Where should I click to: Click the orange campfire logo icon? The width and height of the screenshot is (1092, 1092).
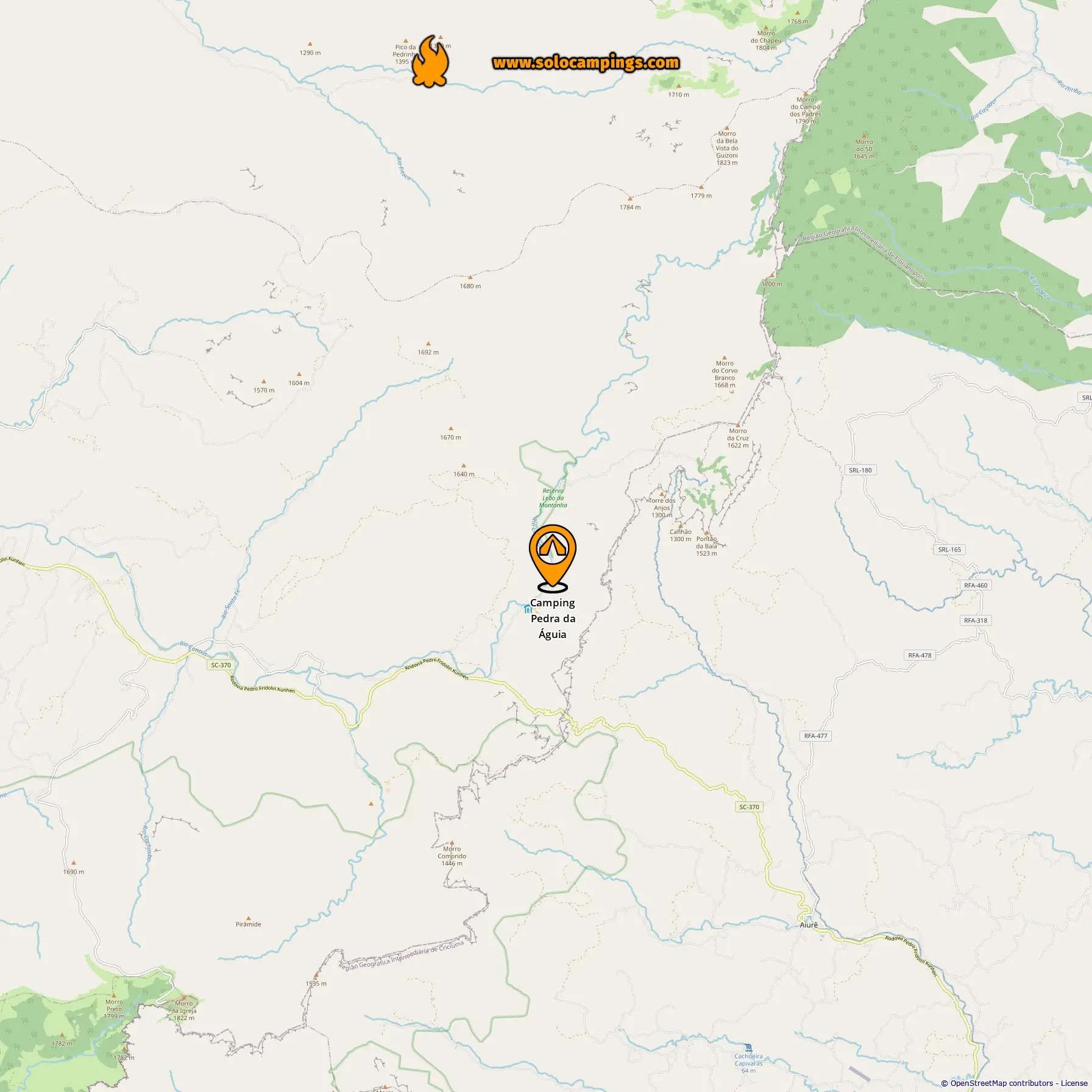pyautogui.click(x=430, y=61)
